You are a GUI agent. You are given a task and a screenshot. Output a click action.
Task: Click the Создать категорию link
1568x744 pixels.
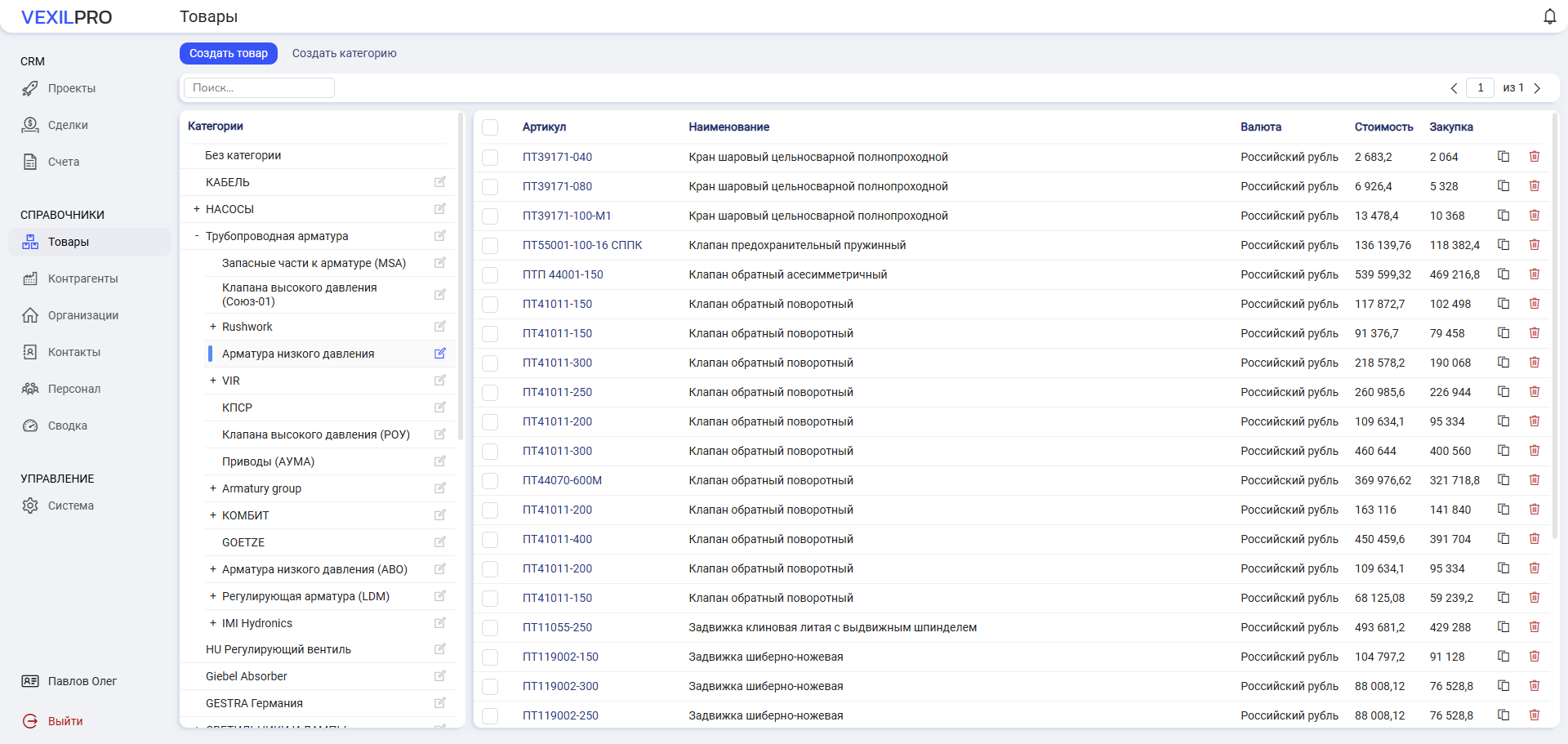344,53
